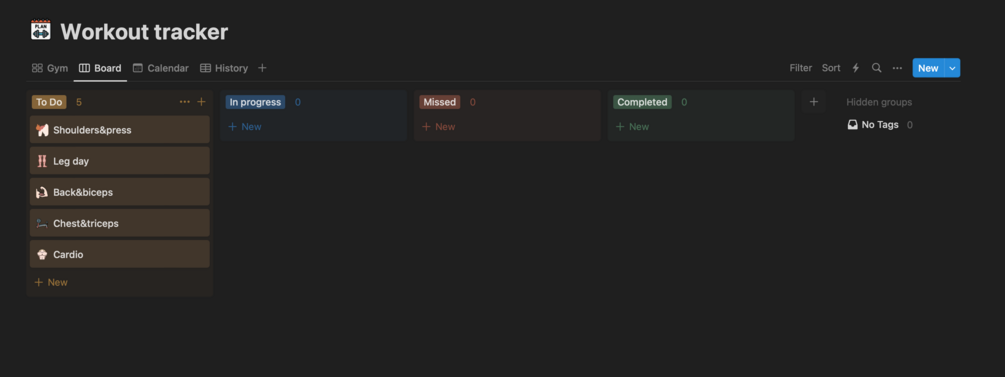Add a new view with plus icon
This screenshot has height=377, width=1005.
pyautogui.click(x=262, y=68)
